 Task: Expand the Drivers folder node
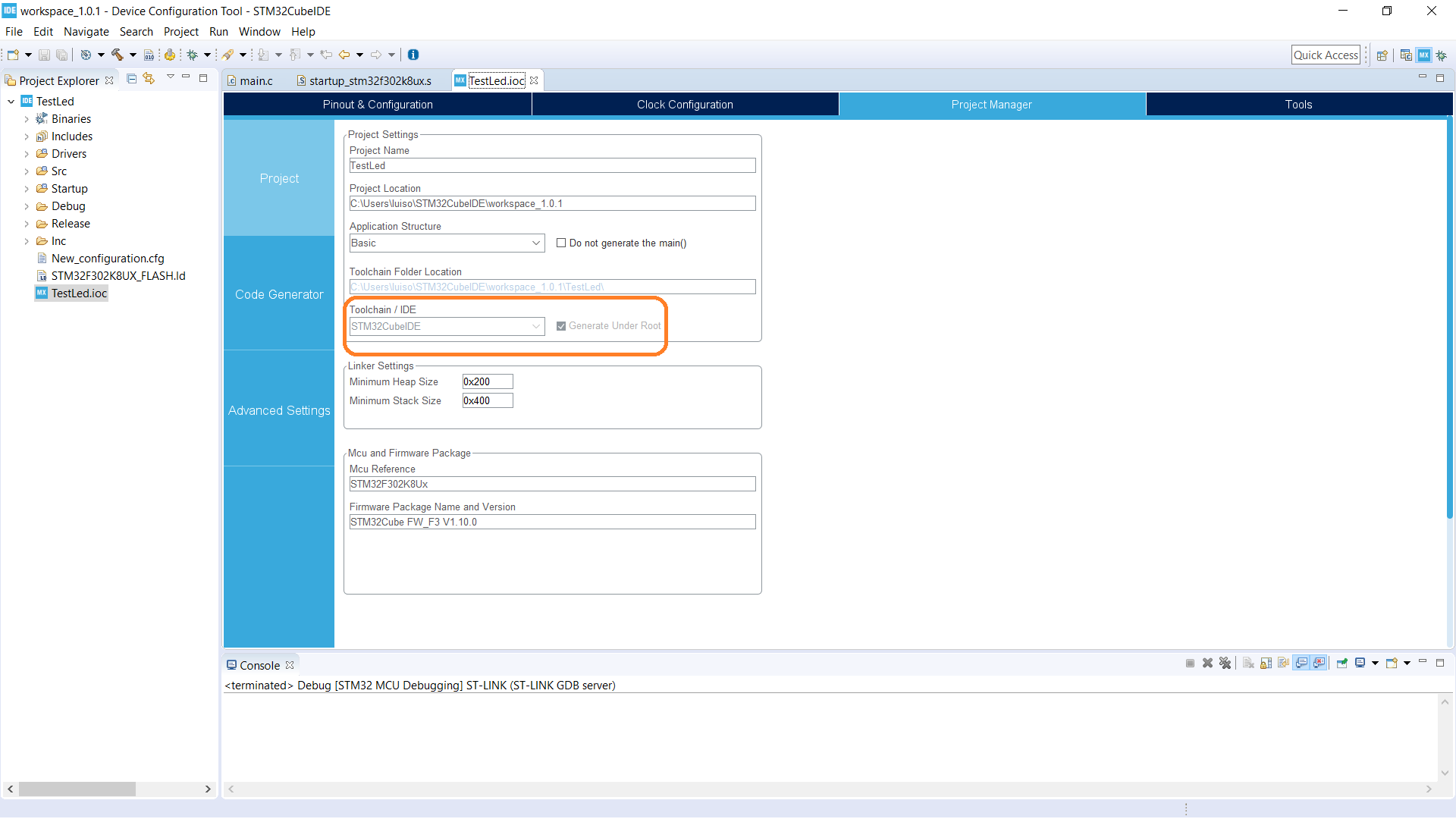coord(27,154)
